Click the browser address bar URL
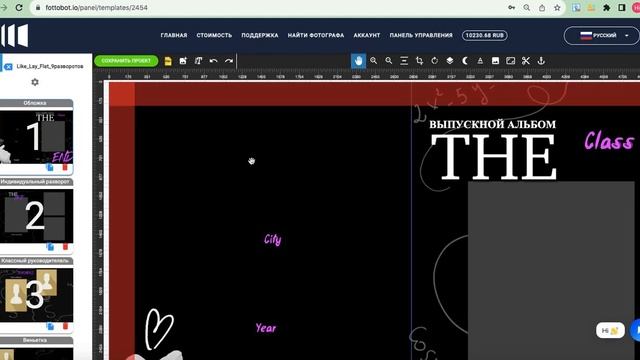 point(96,8)
